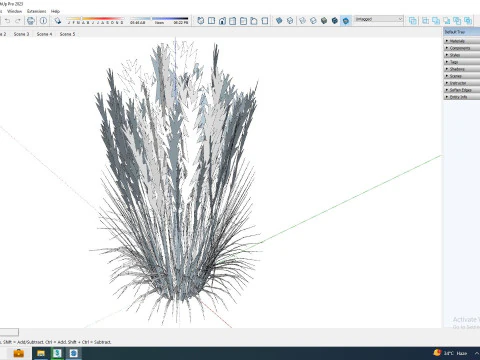Image resolution: width=480 pixels, height=360 pixels.
Task: Expand the Materials panel
Action: point(462,41)
